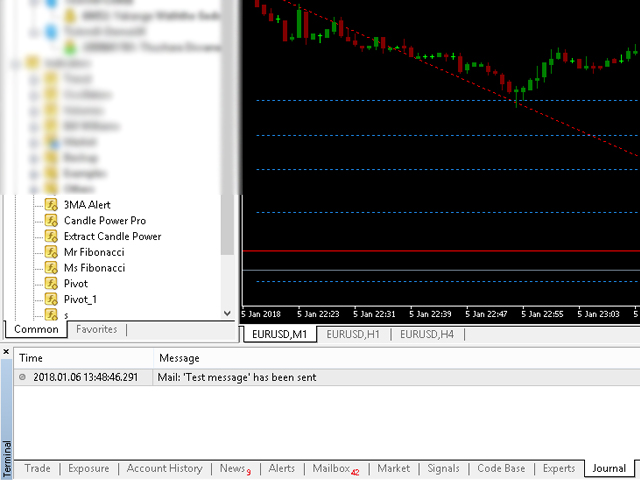Select Pivot_1 indicator name in list
640x480 pixels.
click(80, 299)
